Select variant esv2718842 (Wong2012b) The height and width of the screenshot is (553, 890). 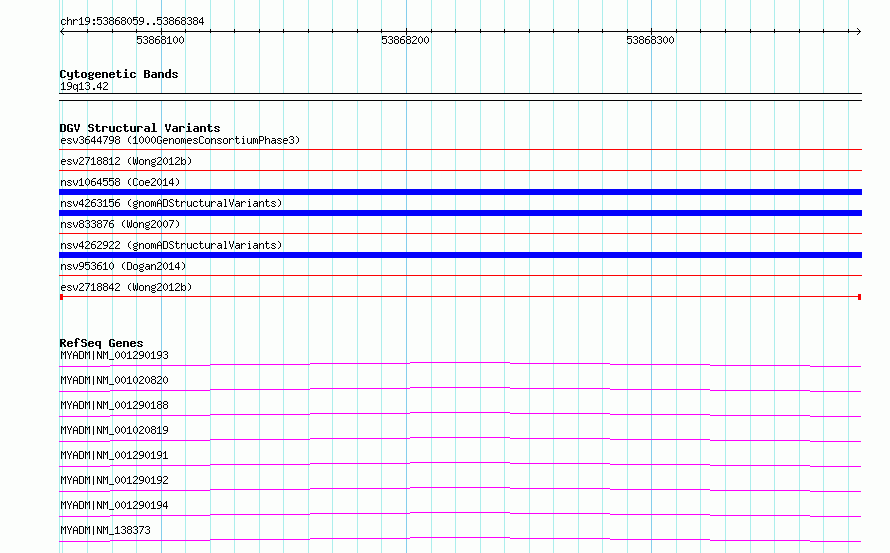tap(126, 287)
